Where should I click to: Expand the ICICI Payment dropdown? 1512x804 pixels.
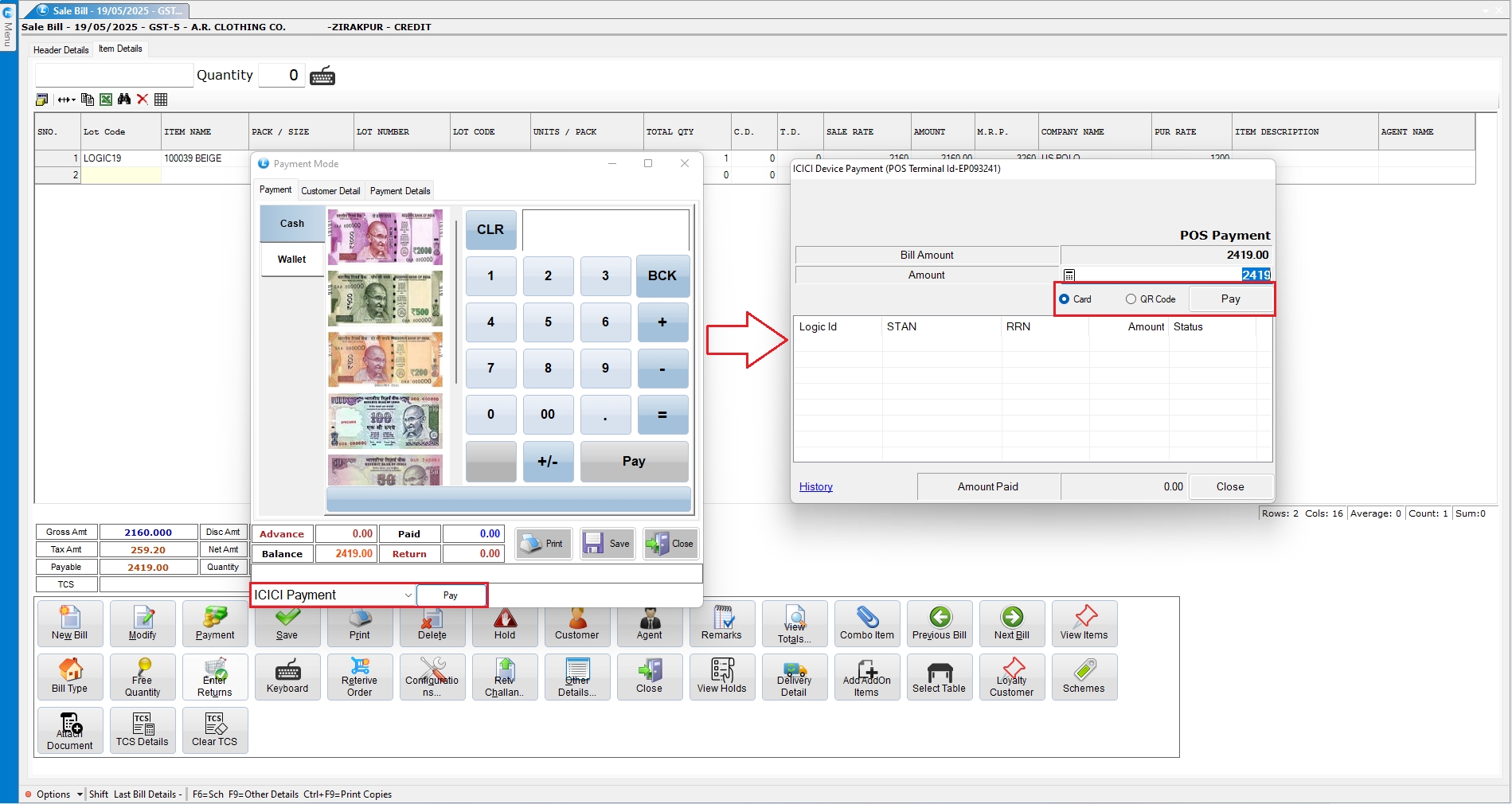click(x=408, y=595)
